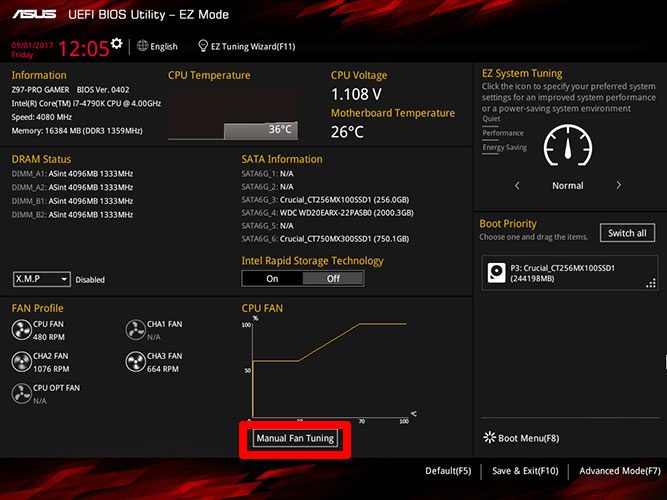Click the Normal tuning mode label
This screenshot has height=500, width=667.
[568, 186]
